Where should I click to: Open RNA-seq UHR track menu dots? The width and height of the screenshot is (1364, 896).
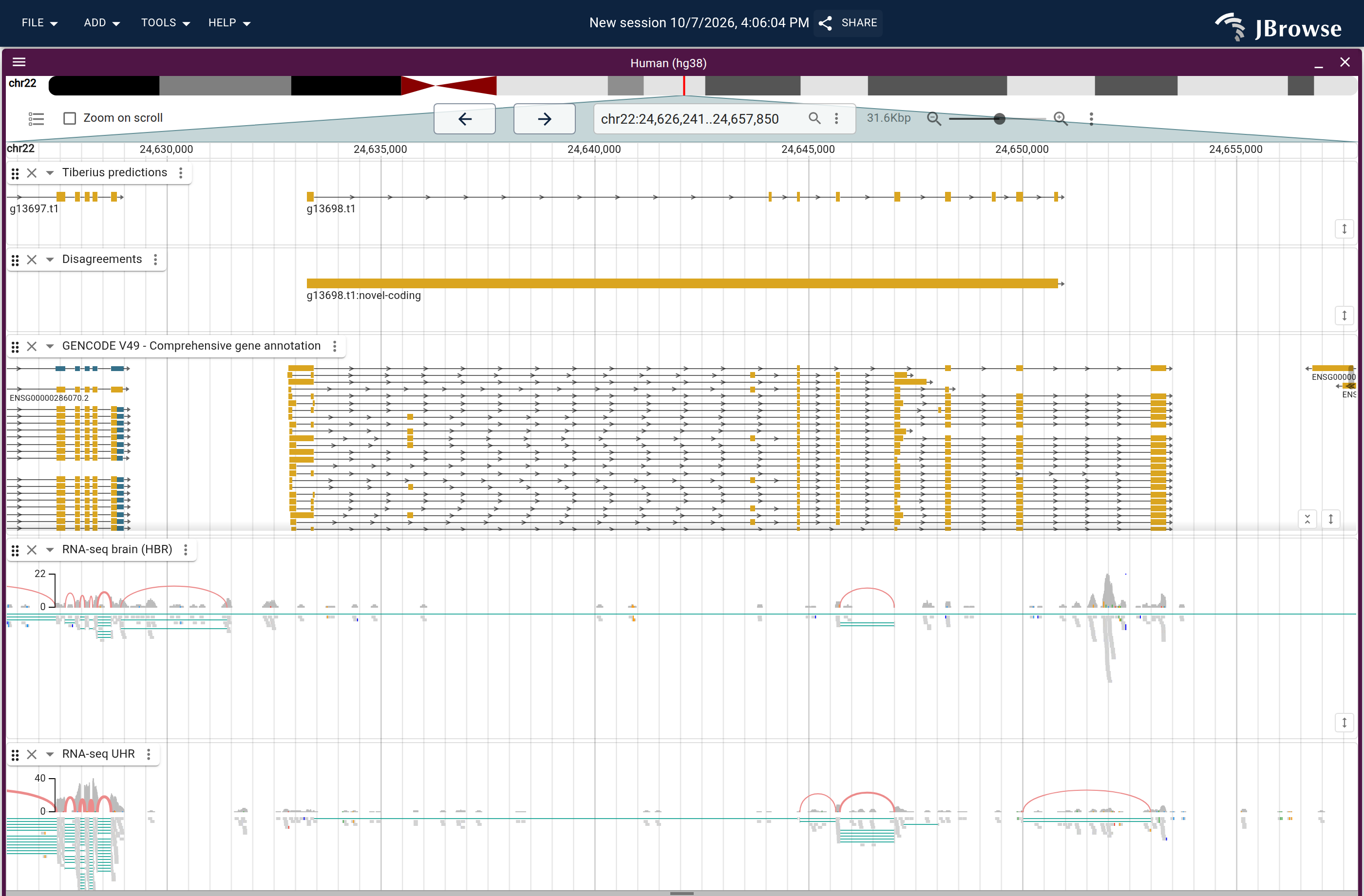pos(149,754)
